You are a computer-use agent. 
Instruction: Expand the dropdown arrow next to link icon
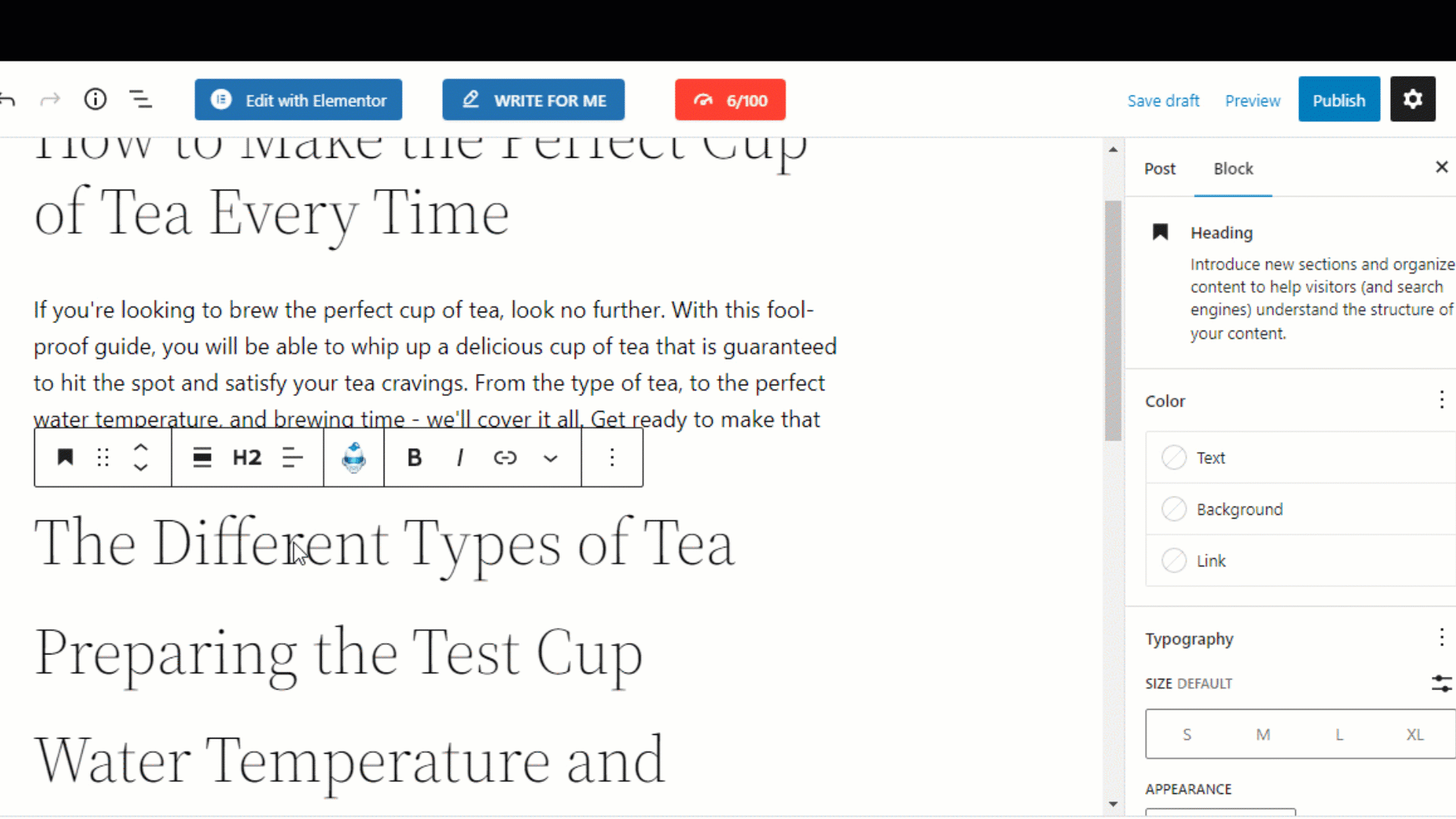coord(551,458)
